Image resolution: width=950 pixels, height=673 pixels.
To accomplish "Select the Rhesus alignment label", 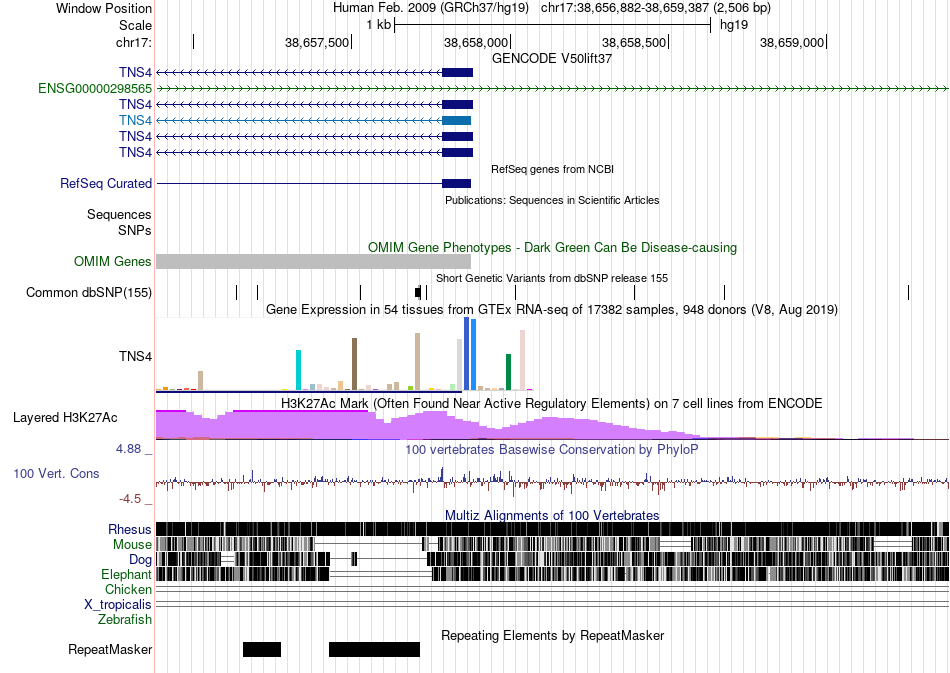I will coord(130,529).
